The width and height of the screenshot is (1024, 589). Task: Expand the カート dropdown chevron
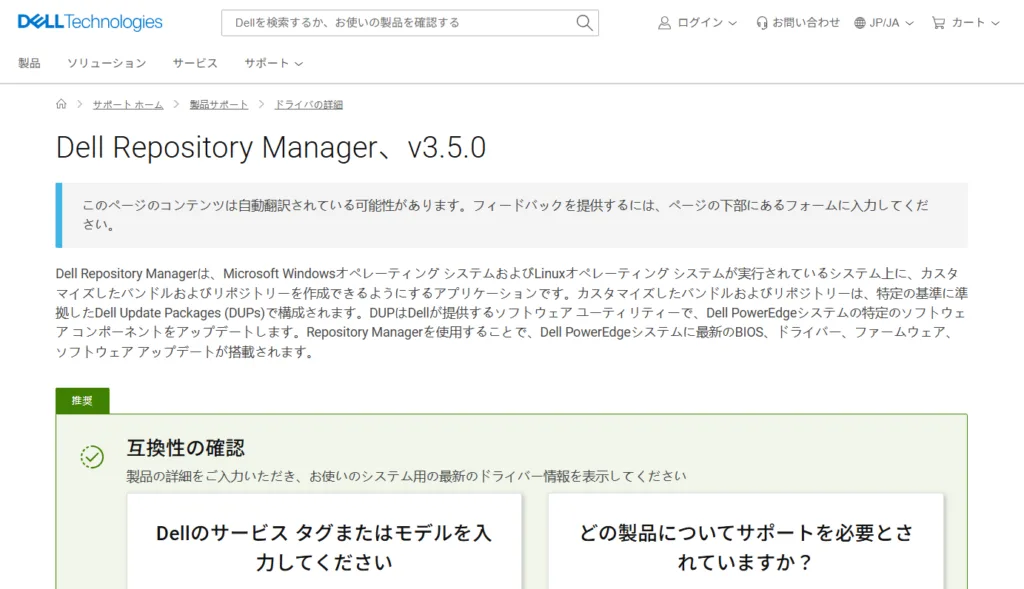pyautogui.click(x=995, y=23)
